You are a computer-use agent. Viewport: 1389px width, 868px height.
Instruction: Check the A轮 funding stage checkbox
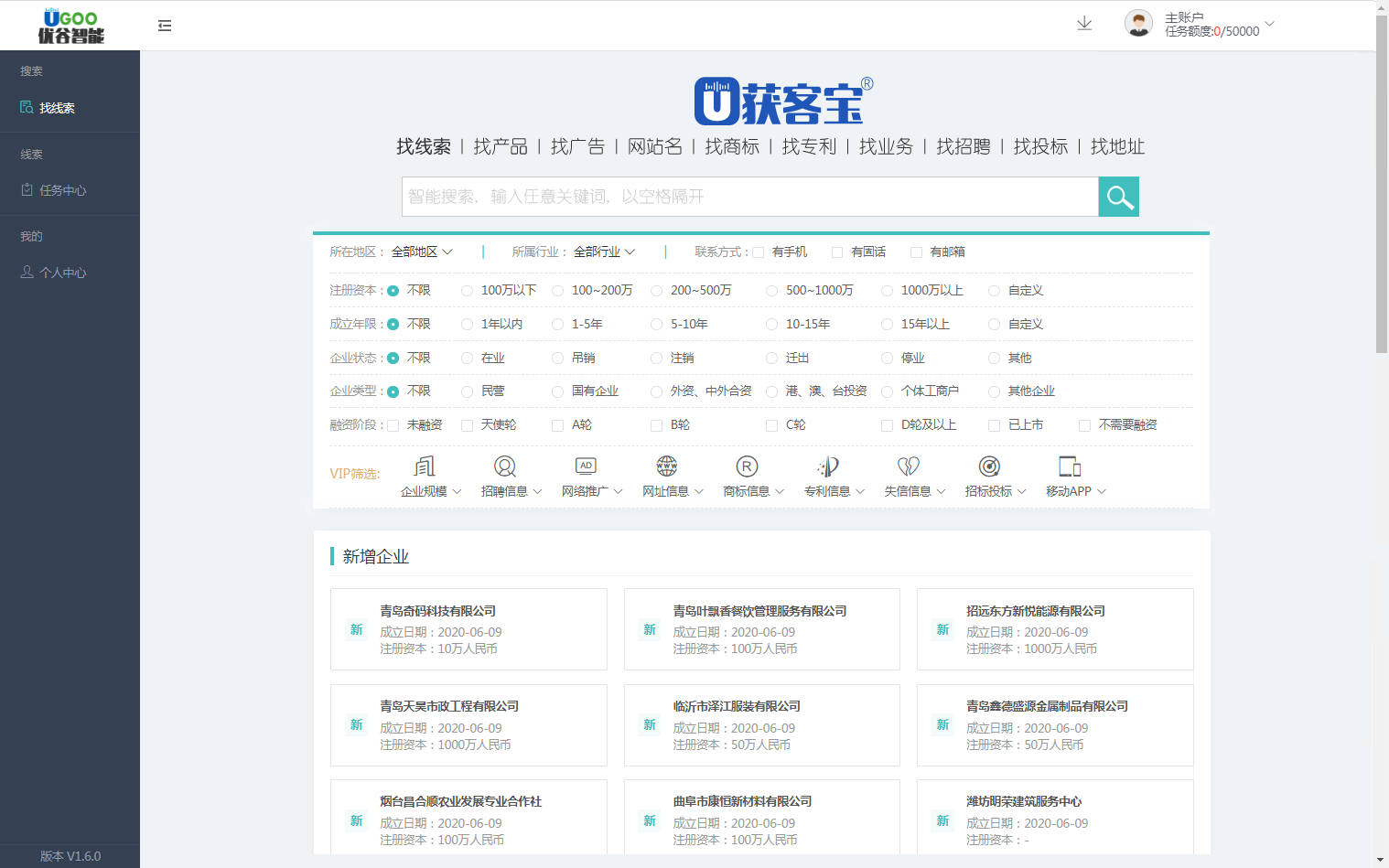(557, 425)
